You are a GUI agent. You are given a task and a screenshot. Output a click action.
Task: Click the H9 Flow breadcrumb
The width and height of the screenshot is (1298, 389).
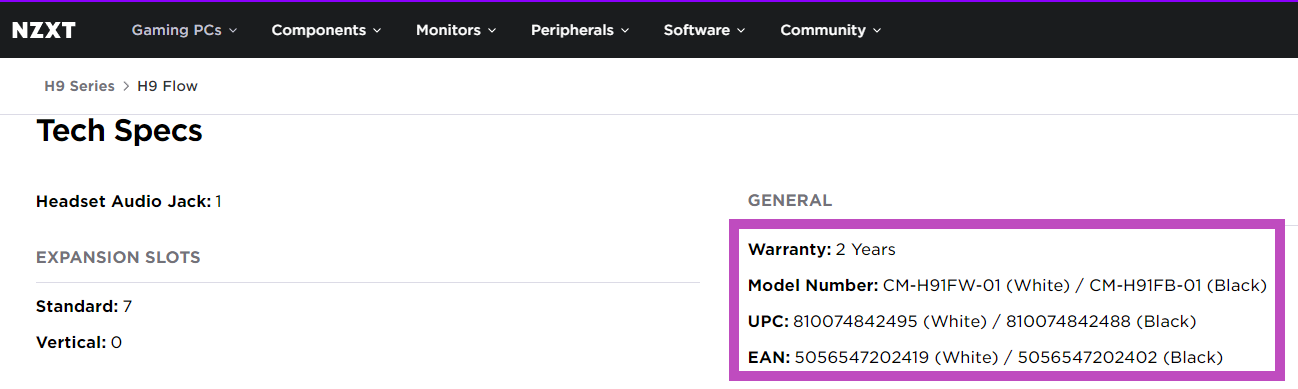[167, 86]
